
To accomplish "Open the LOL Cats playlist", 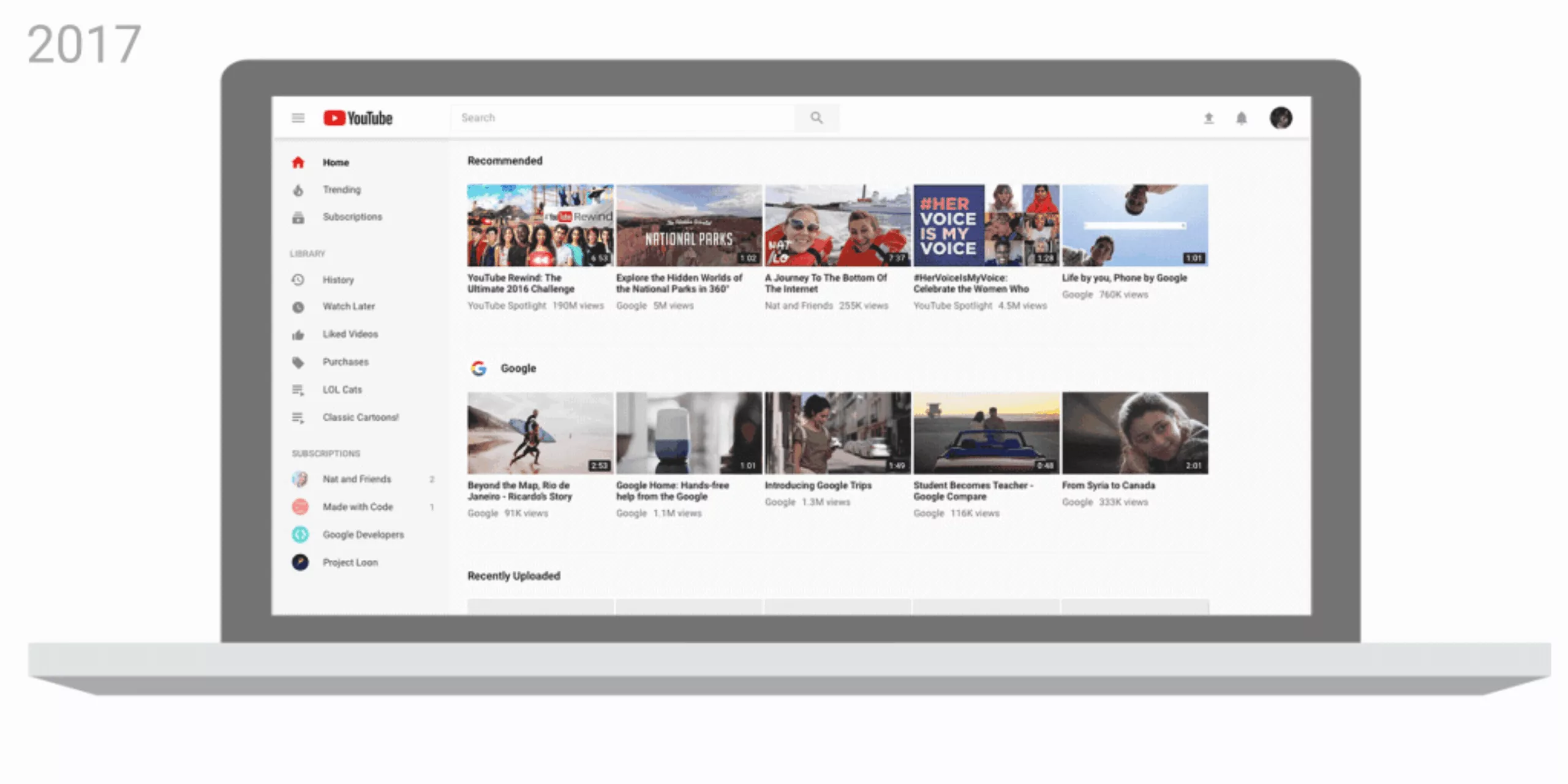I will (342, 390).
